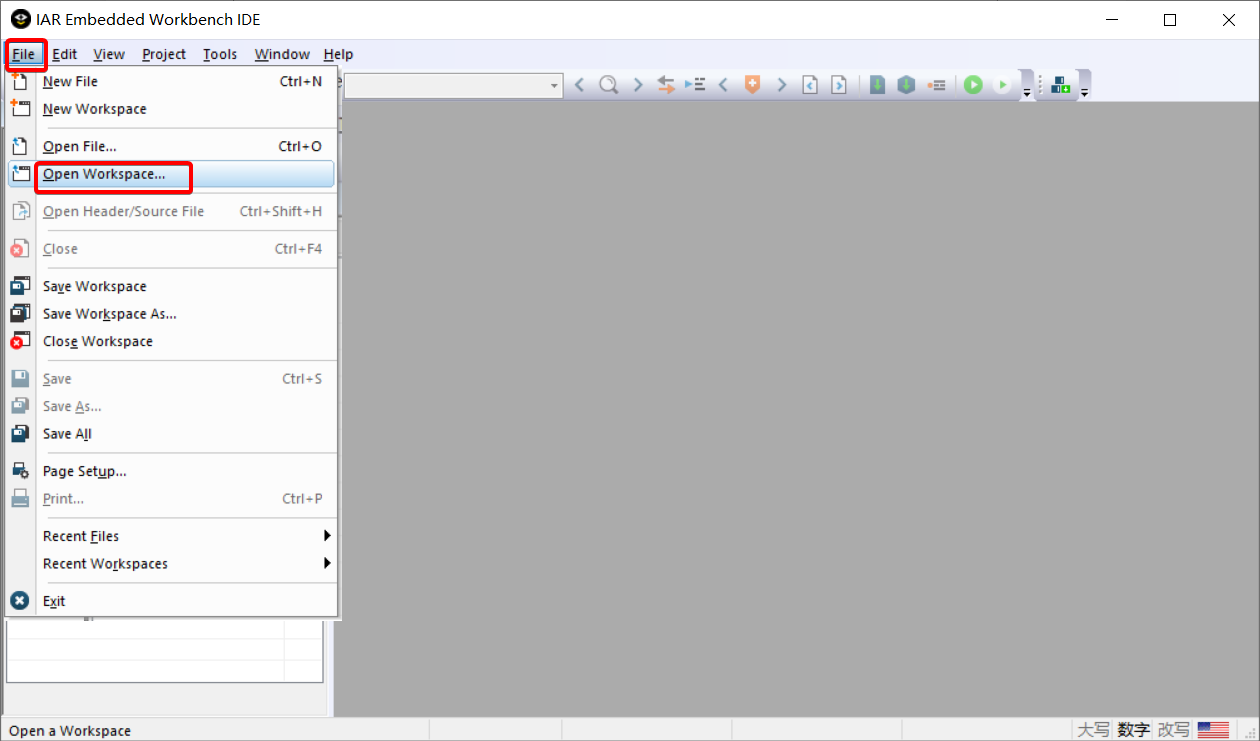The height and width of the screenshot is (741, 1260).
Task: Click the Replace swap-arrows toolbar icon
Action: (666, 85)
